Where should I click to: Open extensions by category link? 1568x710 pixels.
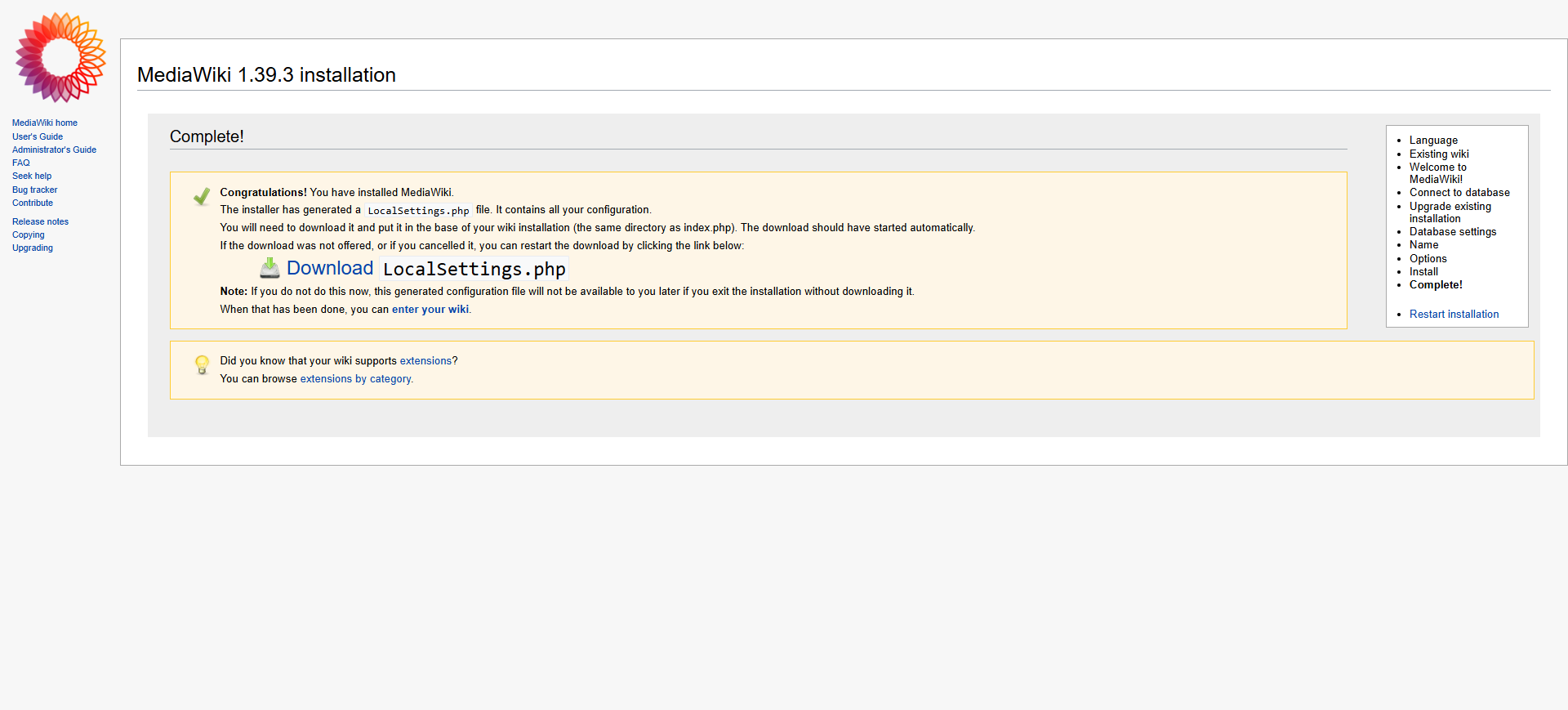(x=356, y=379)
